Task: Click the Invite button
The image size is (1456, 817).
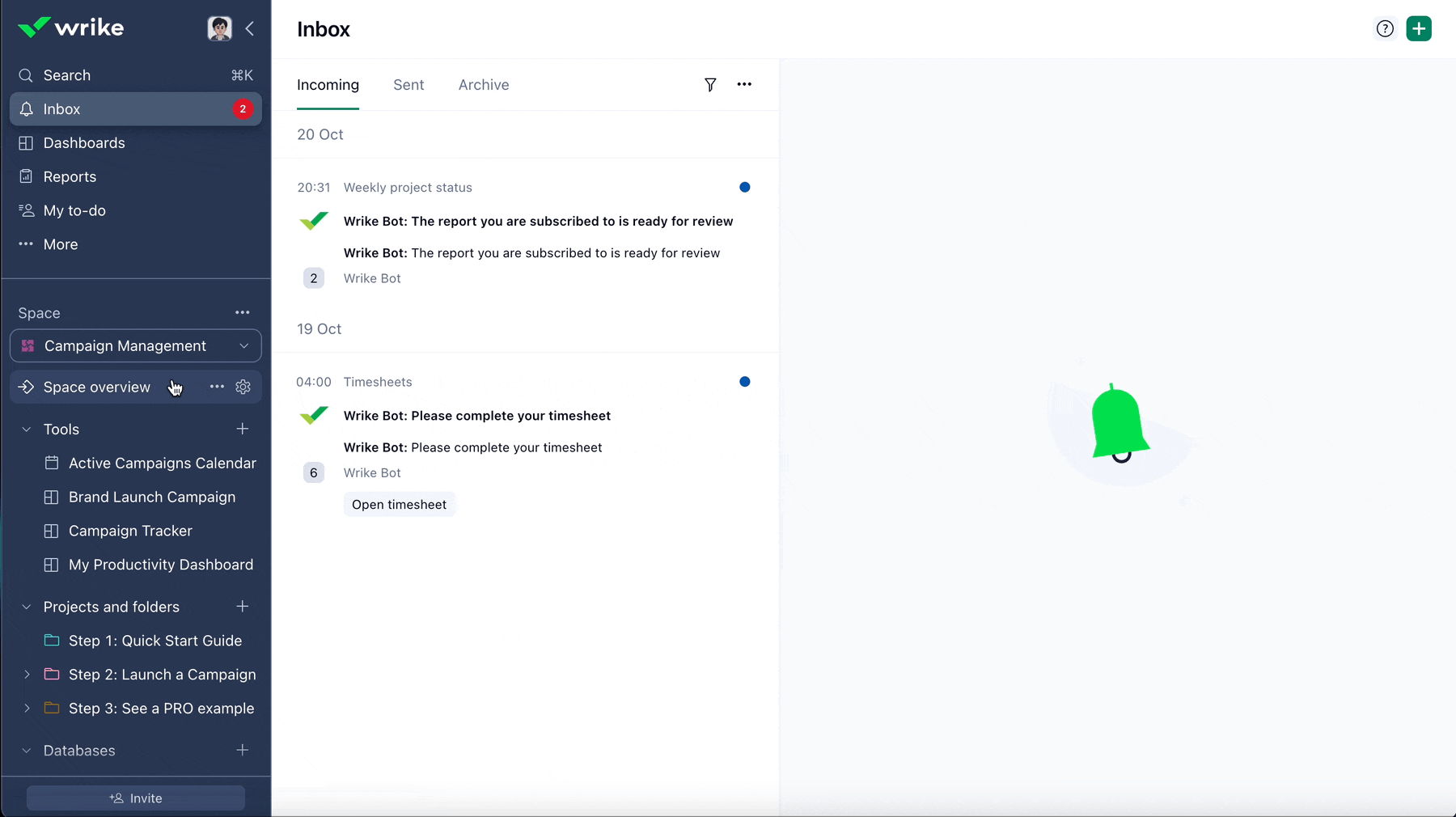Action: [134, 797]
